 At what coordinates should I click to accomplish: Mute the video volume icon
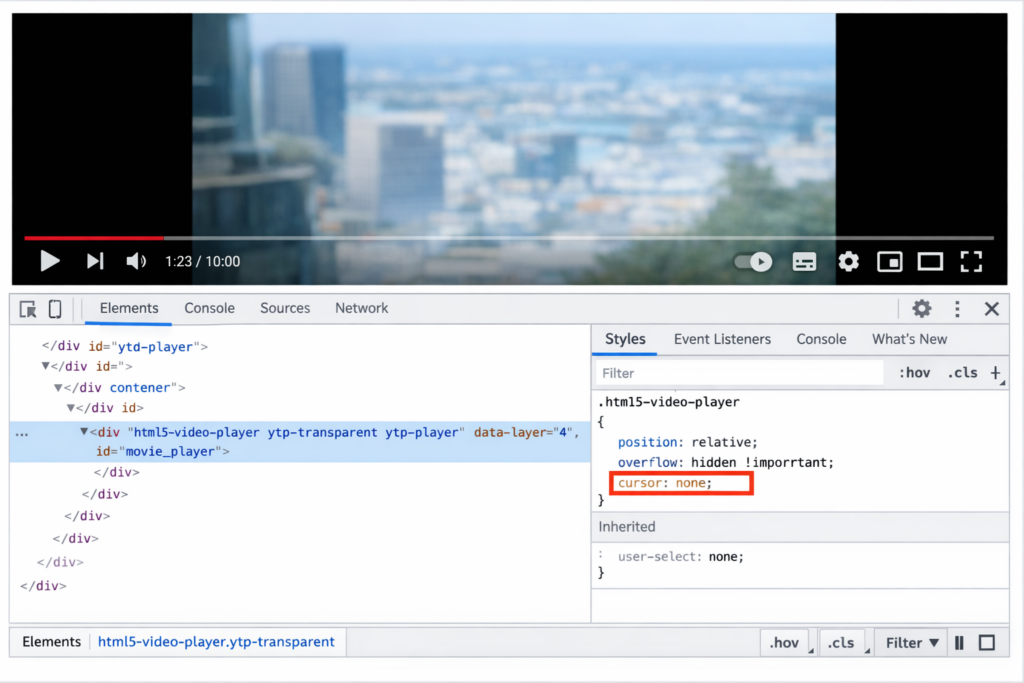[x=135, y=261]
